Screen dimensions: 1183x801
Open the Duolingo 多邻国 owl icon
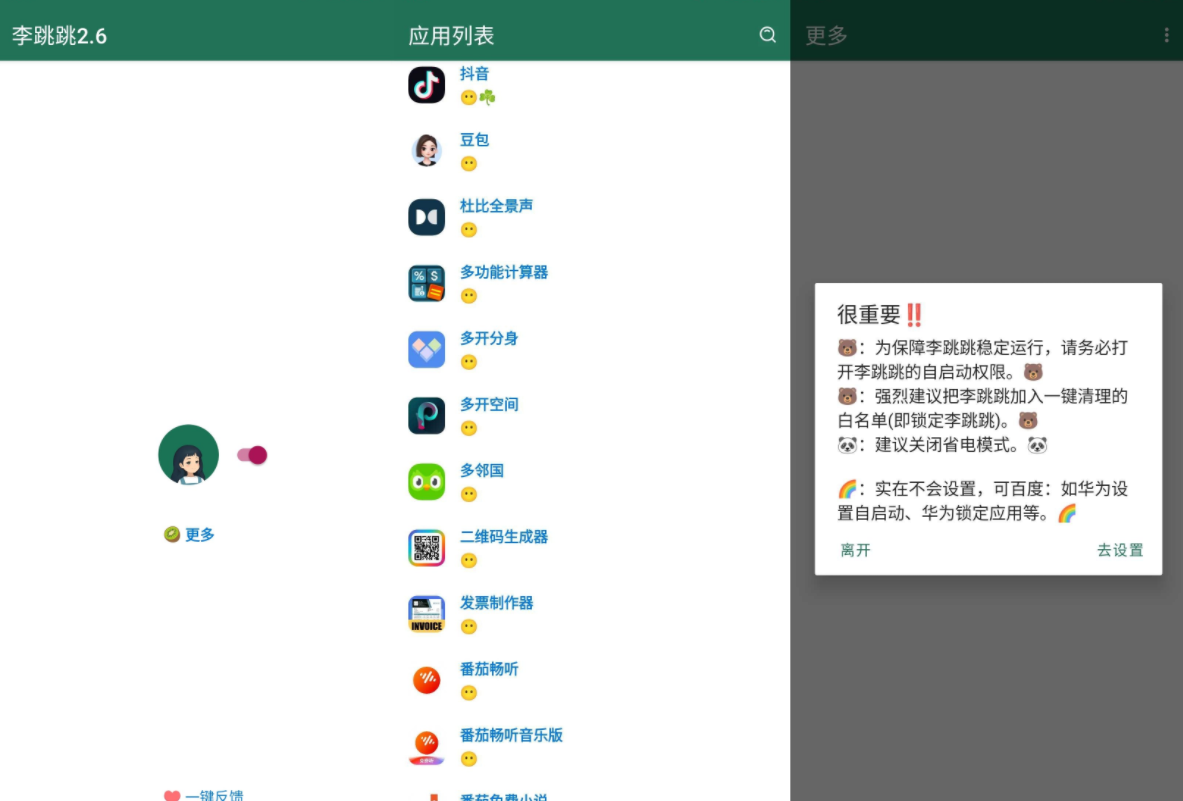(x=426, y=482)
